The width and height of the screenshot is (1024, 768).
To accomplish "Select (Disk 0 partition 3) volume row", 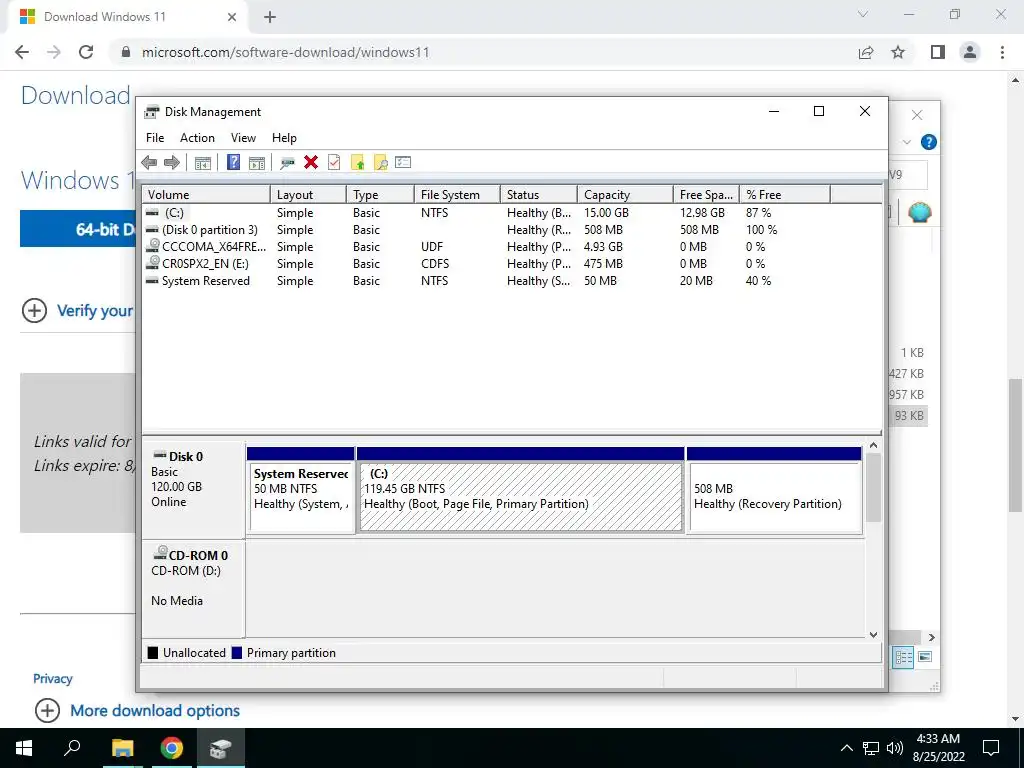I will (512, 230).
